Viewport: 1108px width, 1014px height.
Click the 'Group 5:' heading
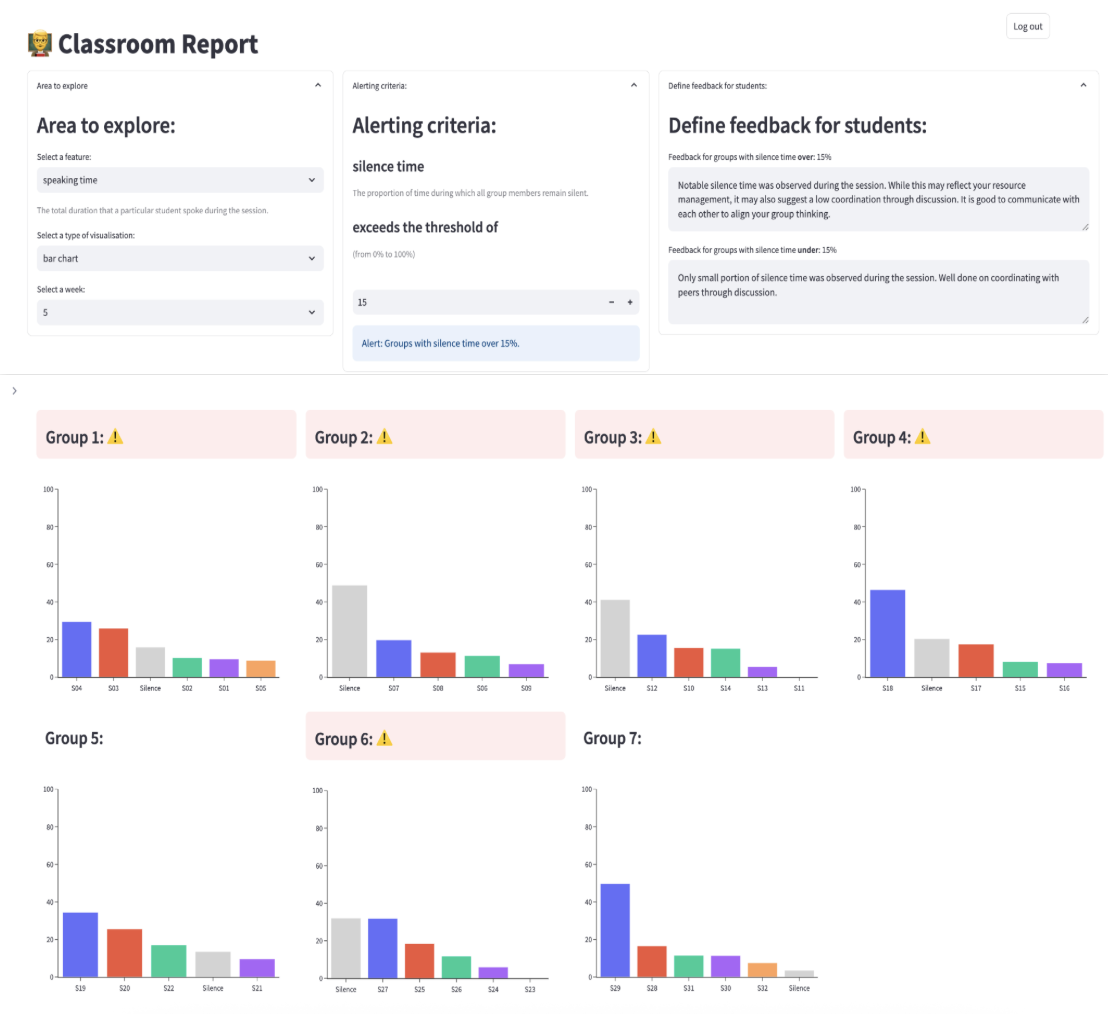(74, 738)
